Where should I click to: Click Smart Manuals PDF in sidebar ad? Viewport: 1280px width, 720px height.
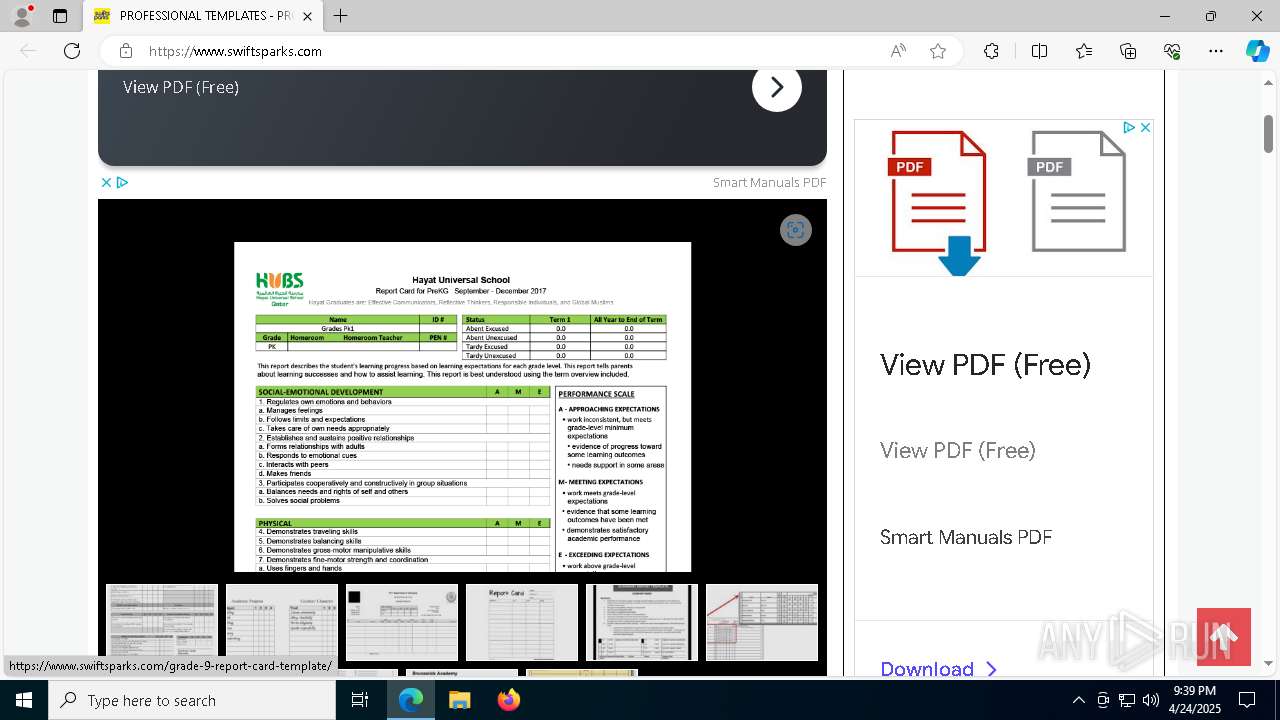tap(966, 537)
